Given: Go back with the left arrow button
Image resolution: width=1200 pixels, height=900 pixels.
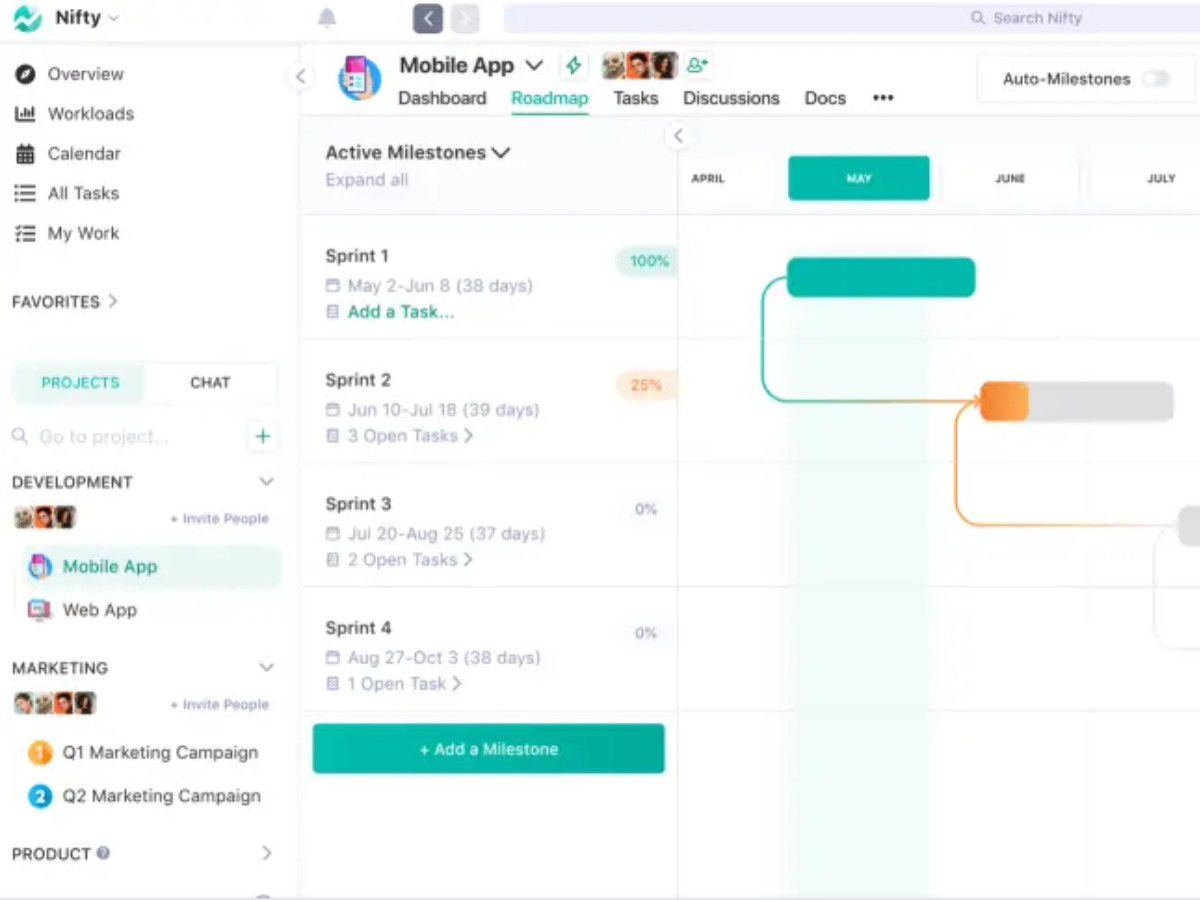Looking at the screenshot, I should [428, 18].
